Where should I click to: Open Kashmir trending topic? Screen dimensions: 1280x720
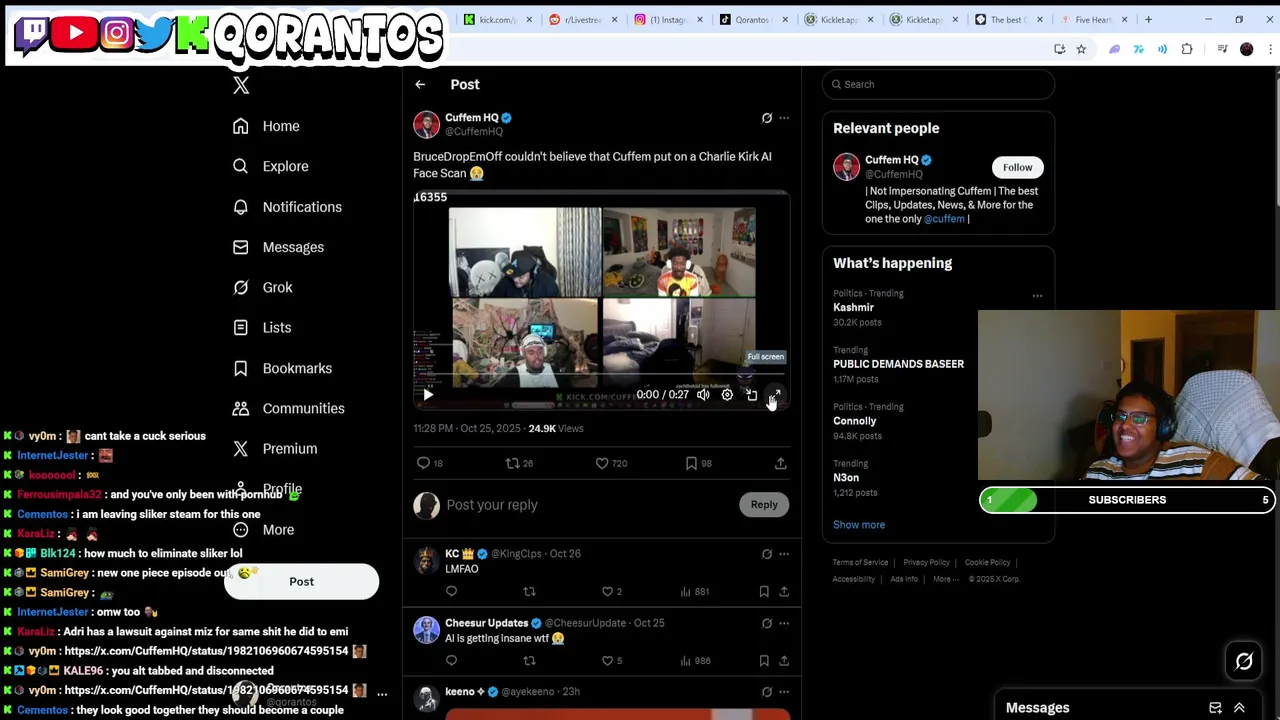pos(853,307)
